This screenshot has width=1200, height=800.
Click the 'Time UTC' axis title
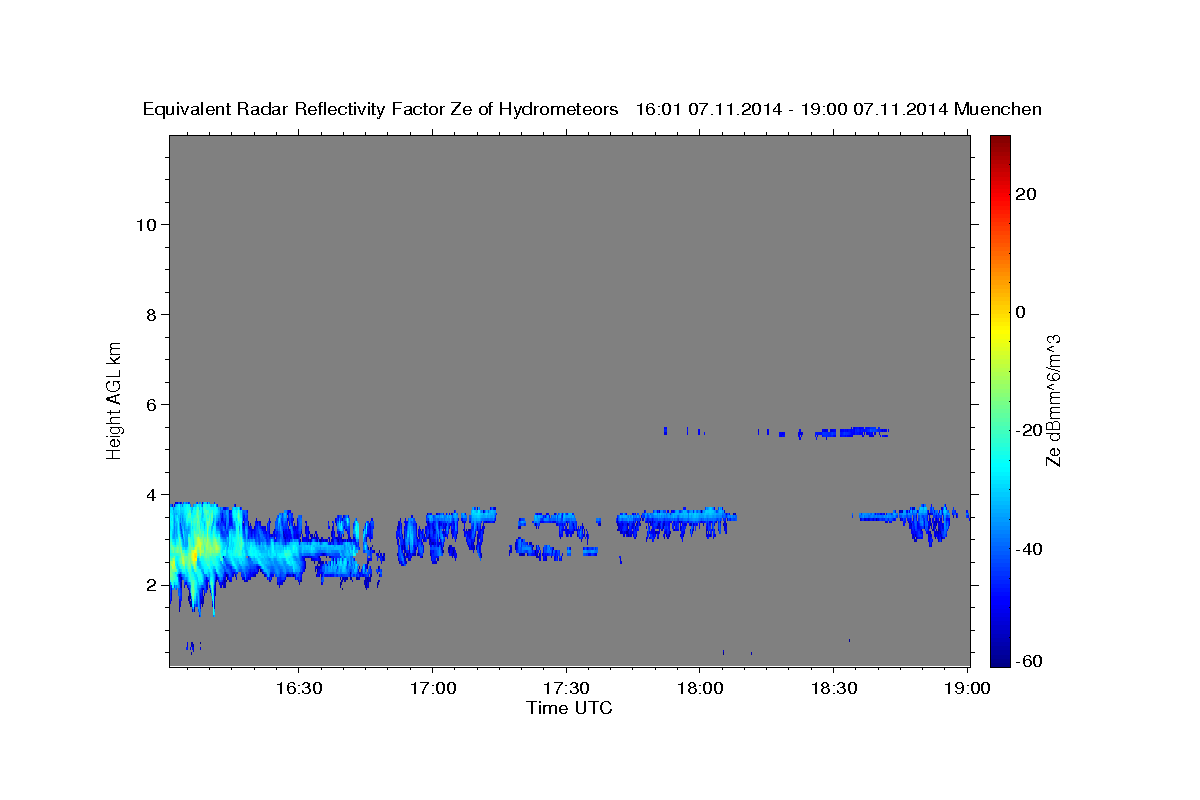coord(569,708)
